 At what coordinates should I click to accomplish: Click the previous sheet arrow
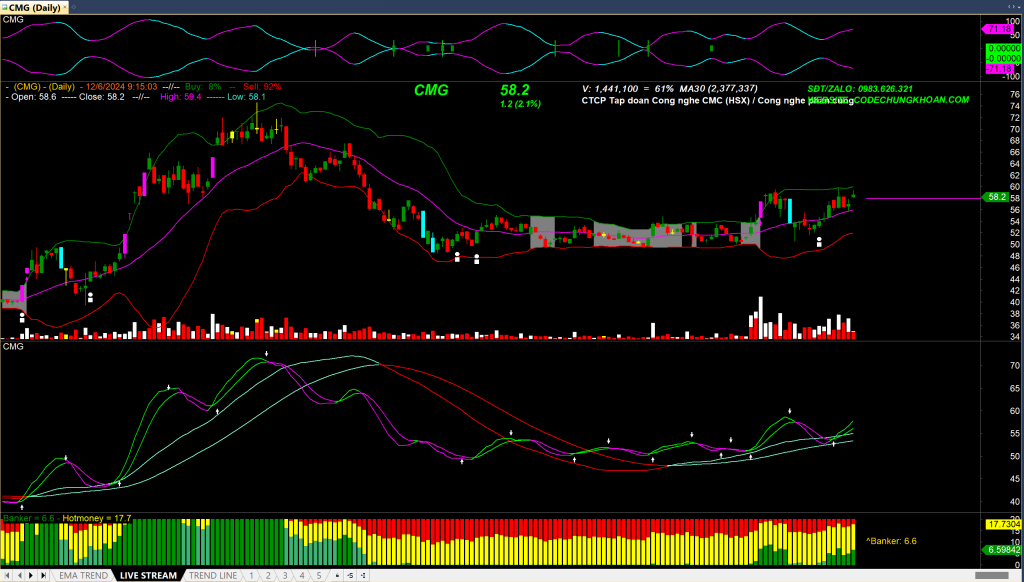pos(19,575)
